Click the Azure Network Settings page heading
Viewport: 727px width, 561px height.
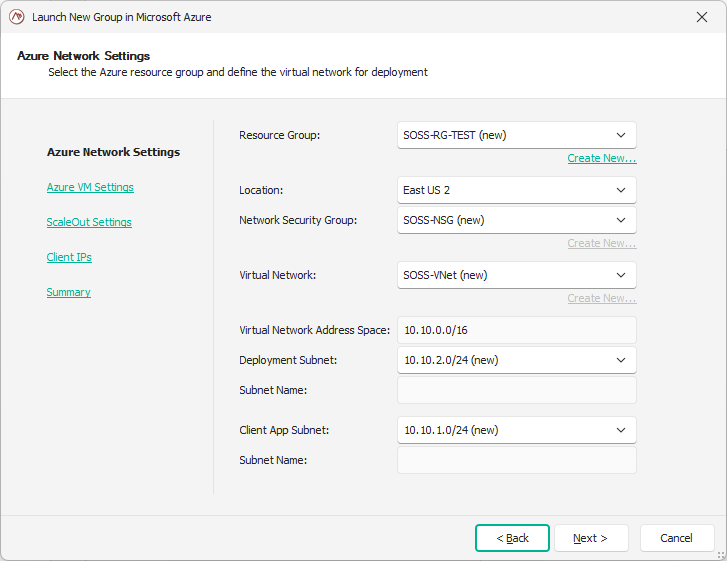(x=83, y=56)
